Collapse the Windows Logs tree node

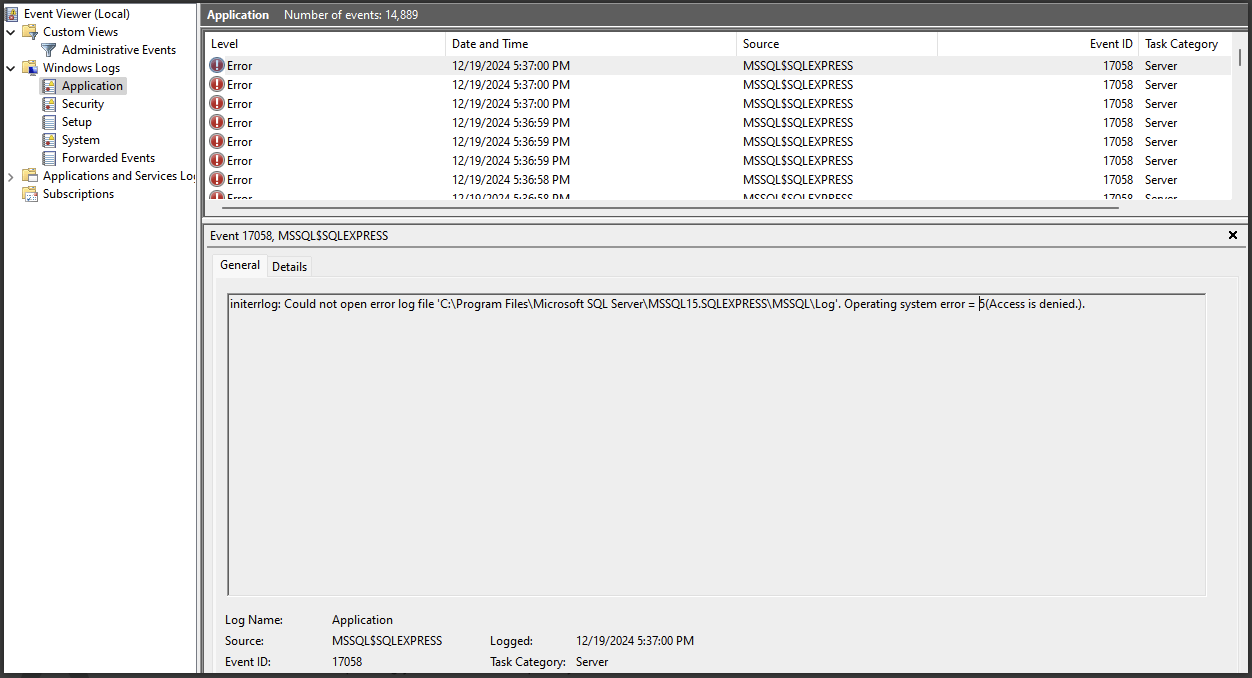click(10, 67)
